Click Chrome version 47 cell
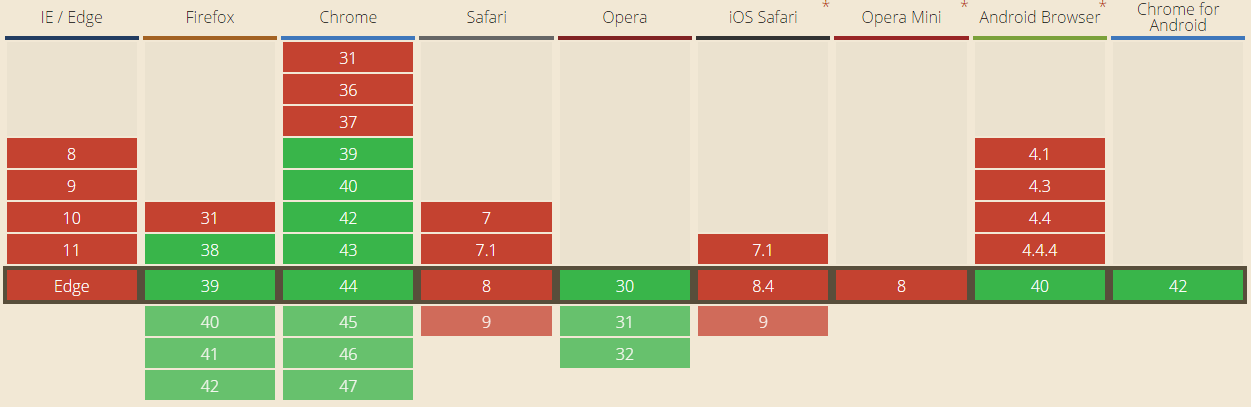This screenshot has width=1251, height=407. click(348, 385)
